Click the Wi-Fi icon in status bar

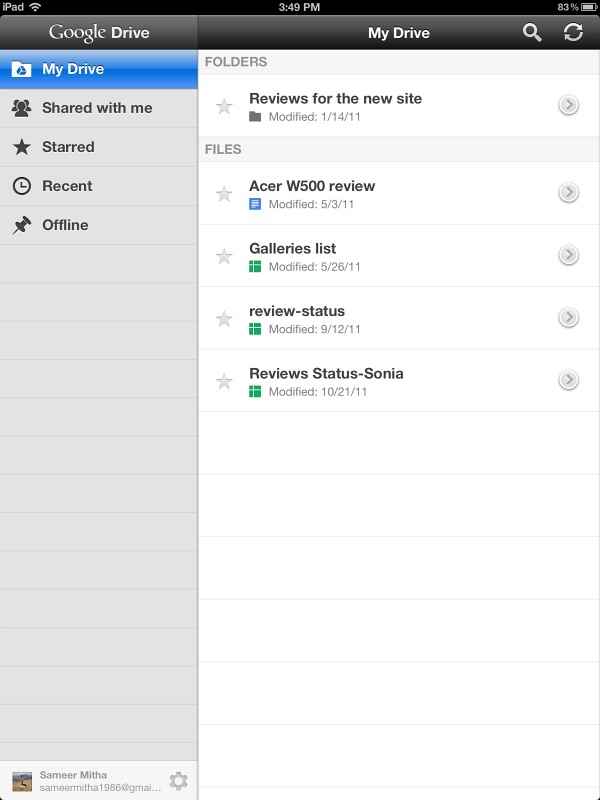pyautogui.click(x=35, y=7)
